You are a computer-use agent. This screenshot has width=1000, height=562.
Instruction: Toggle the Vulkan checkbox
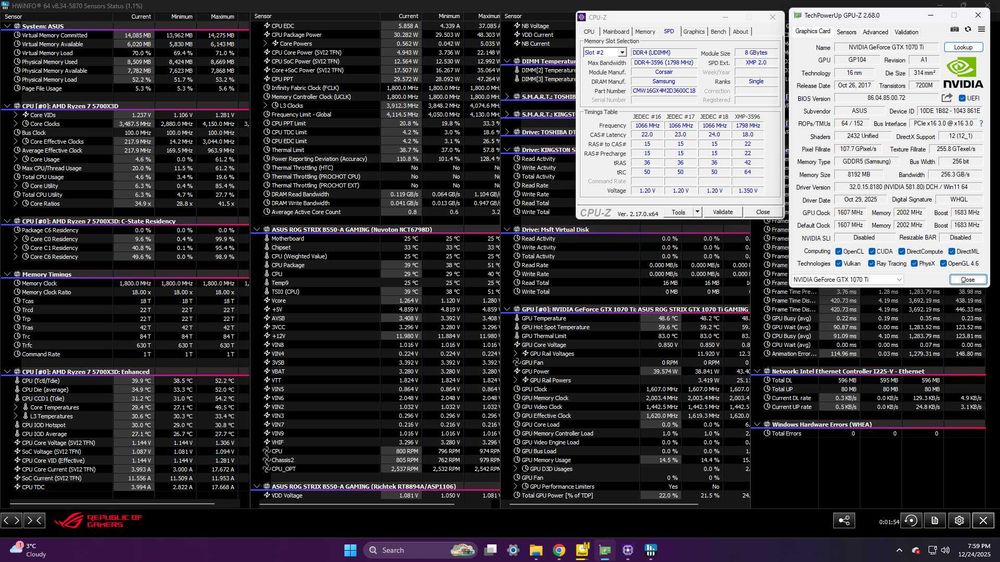(x=839, y=263)
